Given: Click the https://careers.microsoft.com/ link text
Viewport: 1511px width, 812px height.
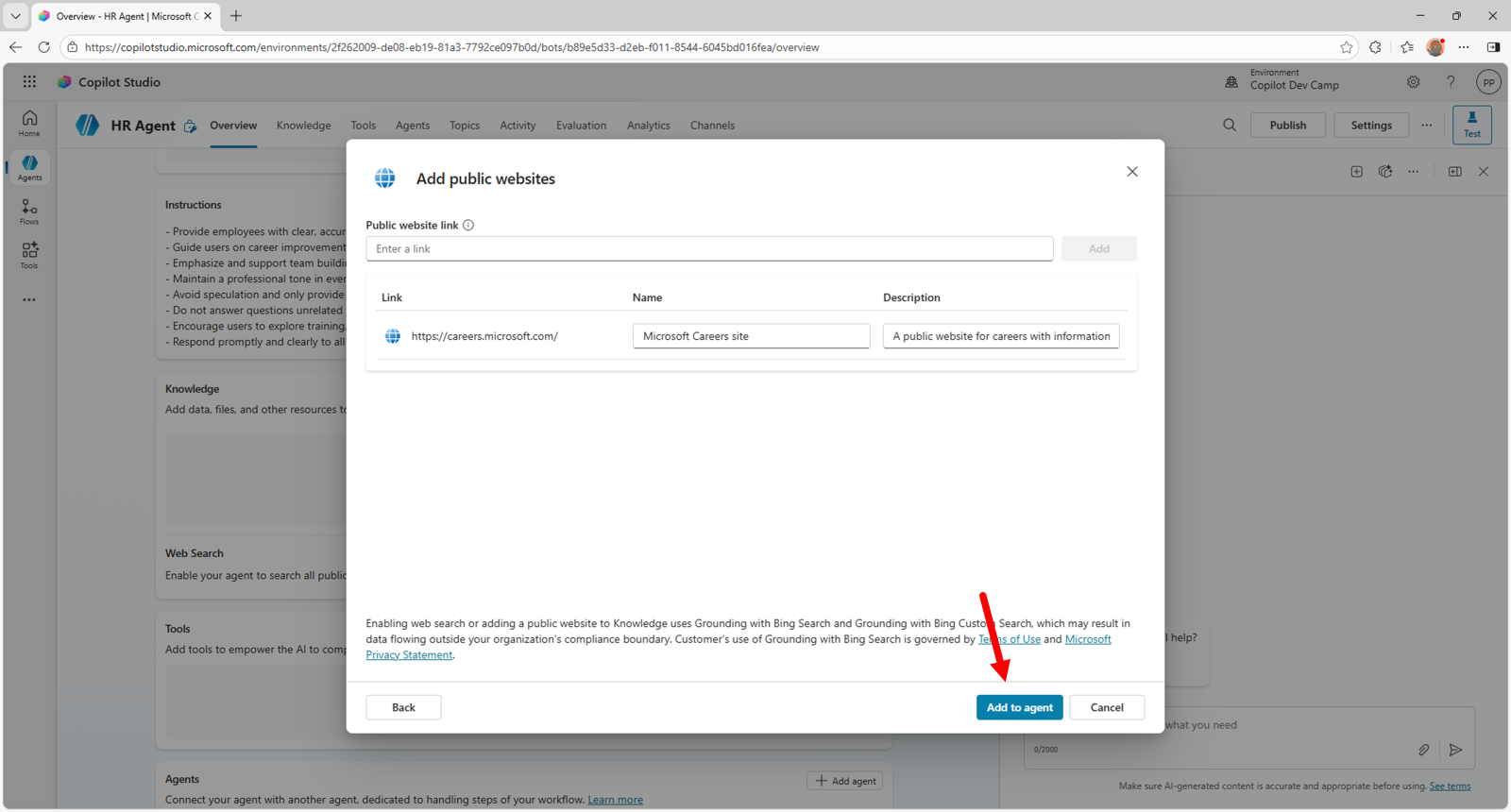Looking at the screenshot, I should click(484, 336).
